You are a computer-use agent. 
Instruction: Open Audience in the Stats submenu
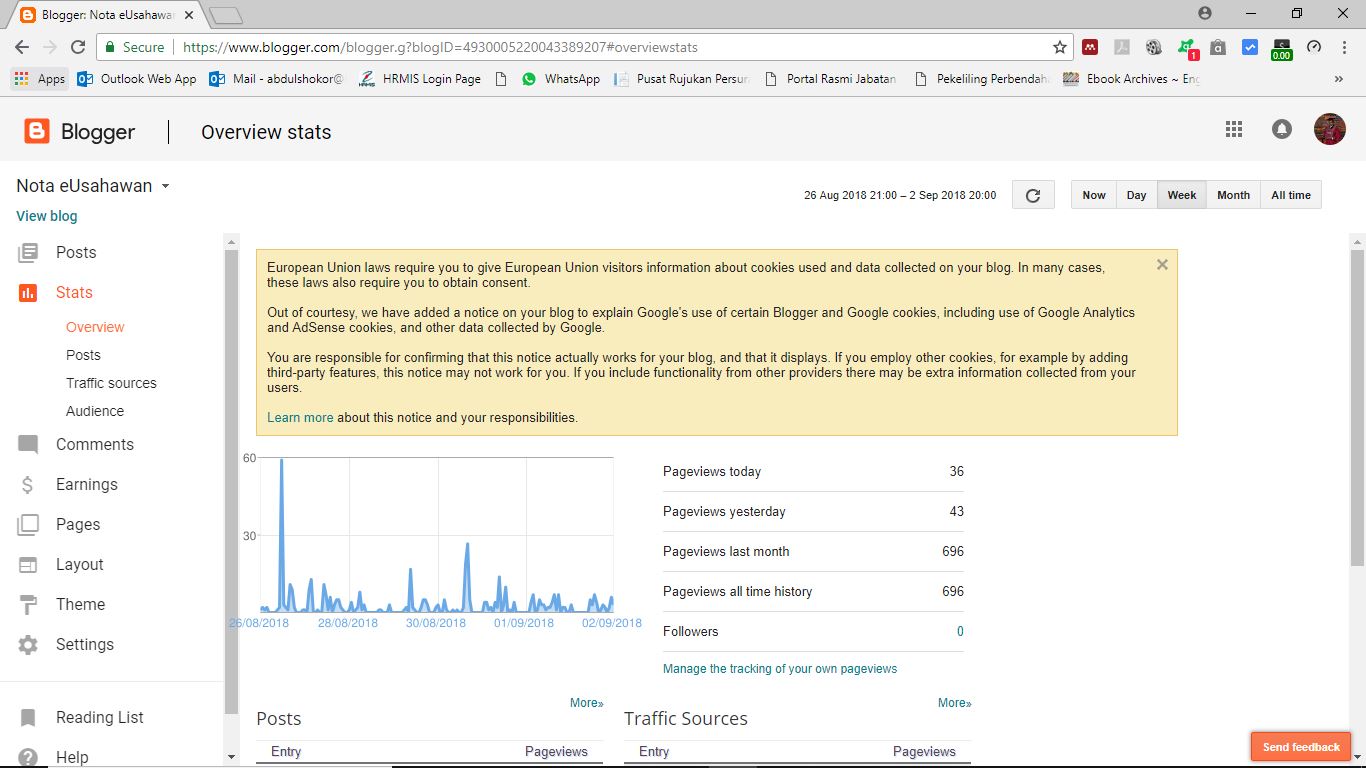[x=95, y=411]
